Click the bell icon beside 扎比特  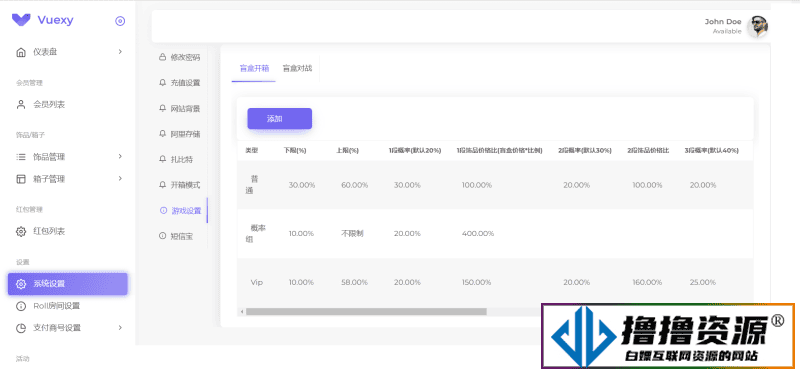[x=163, y=159]
